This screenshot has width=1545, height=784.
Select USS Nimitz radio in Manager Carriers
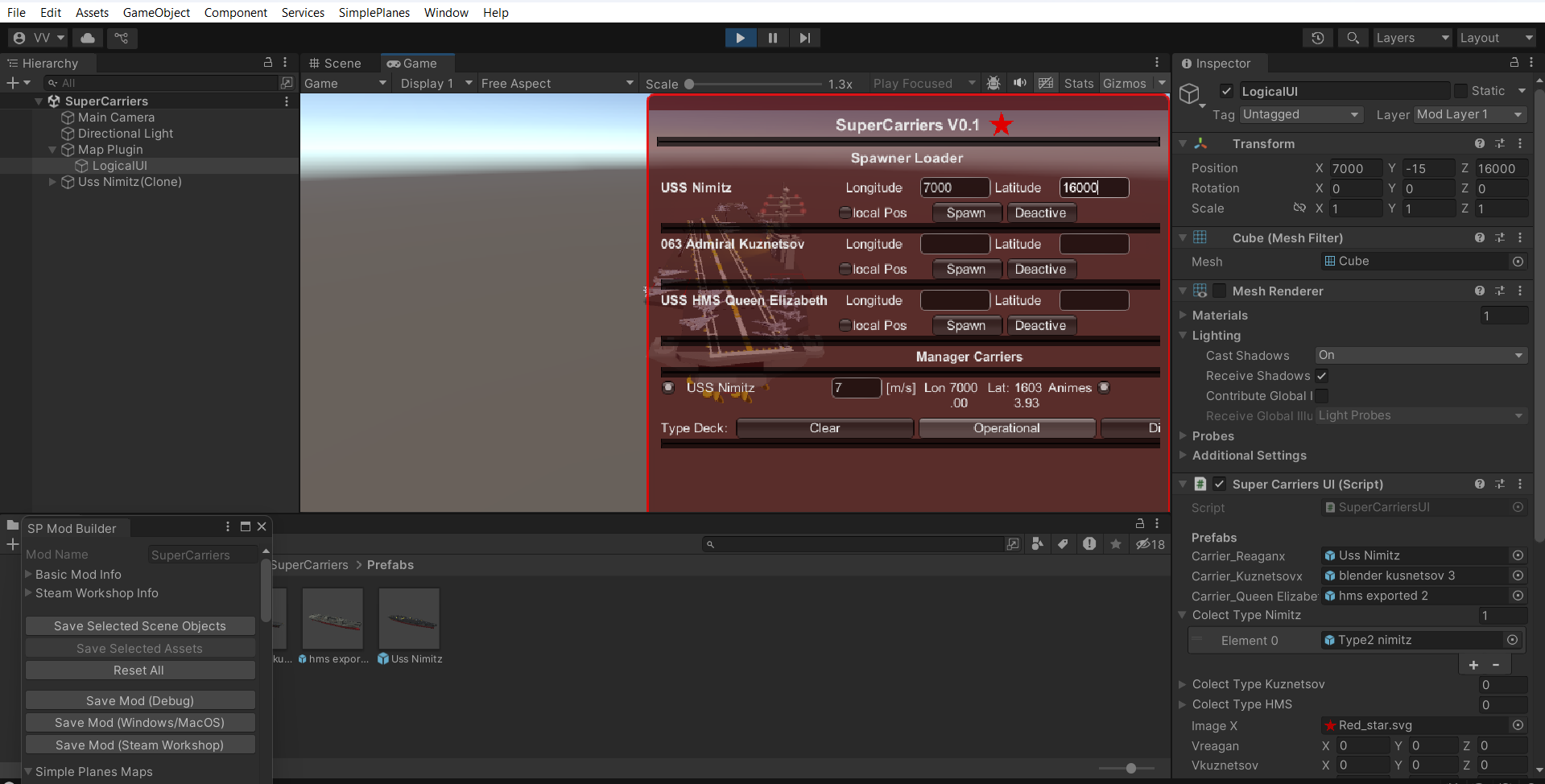pyautogui.click(x=667, y=387)
